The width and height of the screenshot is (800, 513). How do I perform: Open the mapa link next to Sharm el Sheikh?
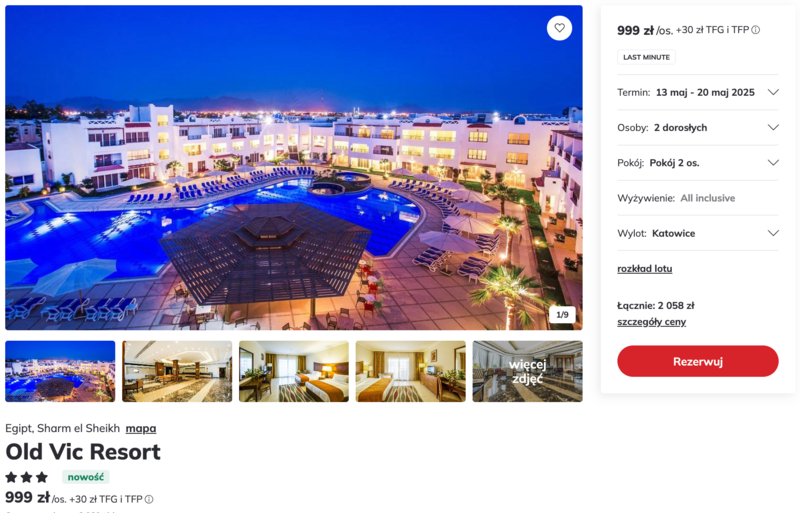[x=141, y=428]
